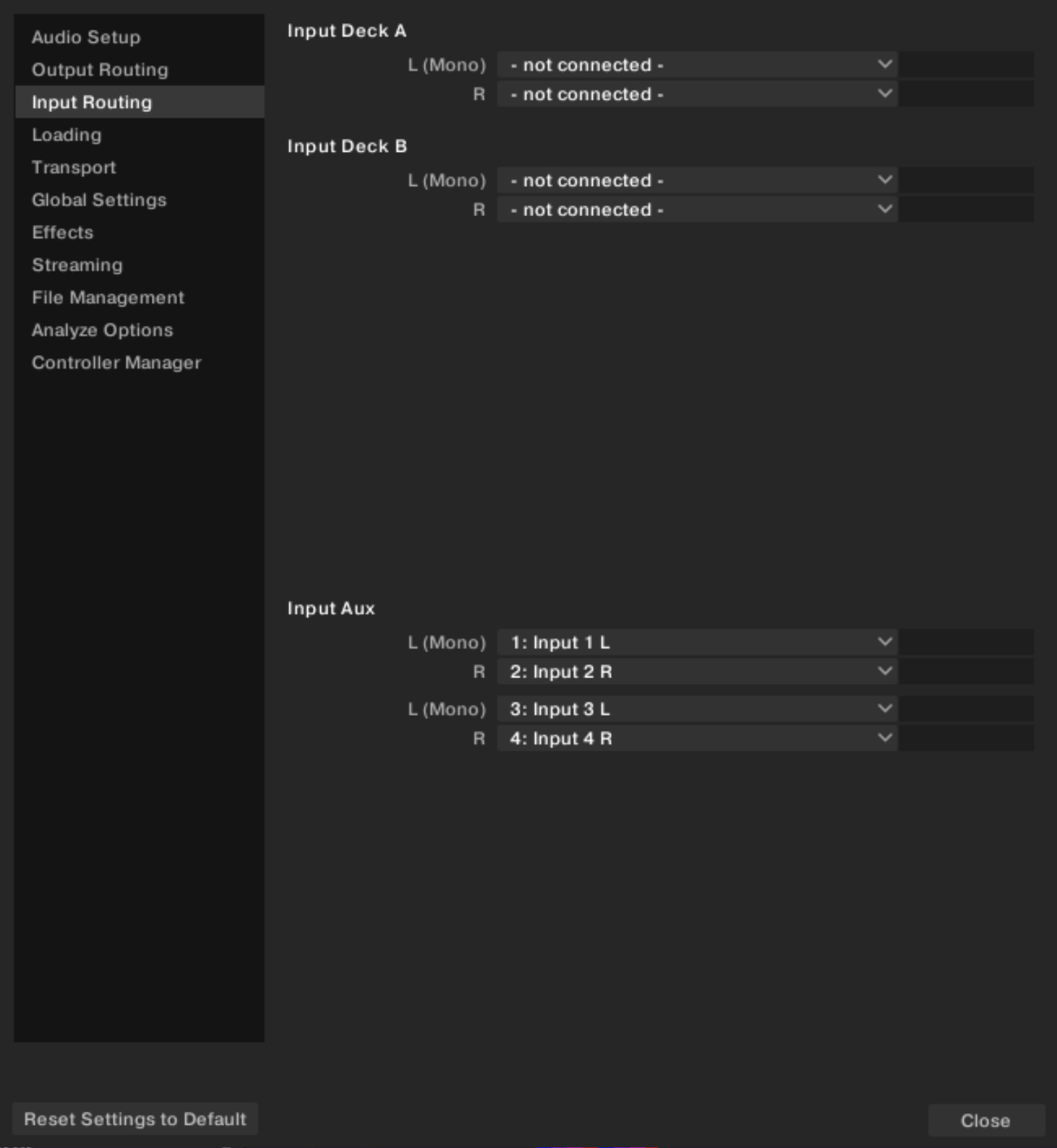This screenshot has width=1057, height=1148.
Task: Select Analyze Options in sidebar
Action: (103, 330)
